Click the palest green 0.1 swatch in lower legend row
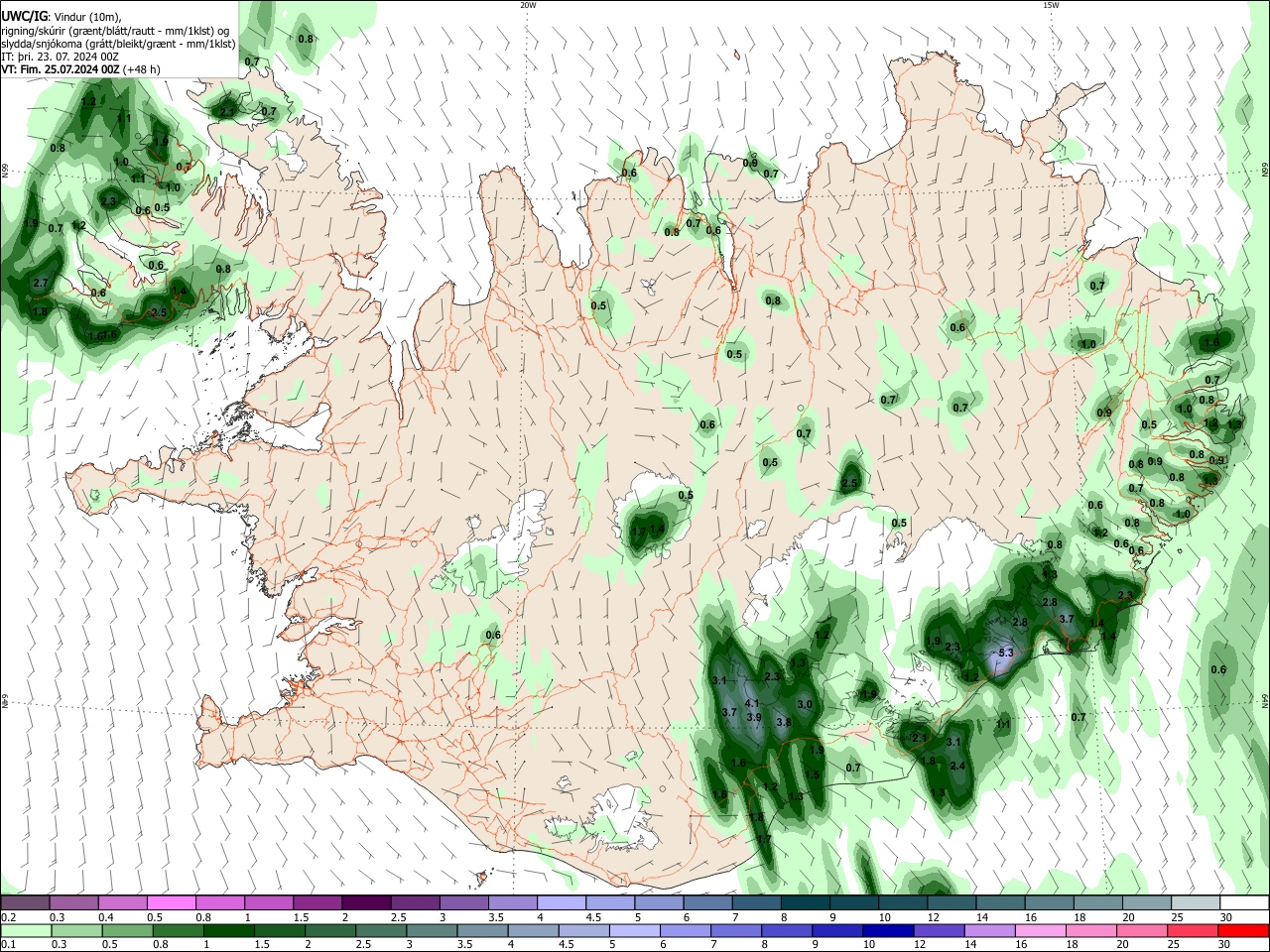Image resolution: width=1270 pixels, height=952 pixels. click(x=25, y=930)
